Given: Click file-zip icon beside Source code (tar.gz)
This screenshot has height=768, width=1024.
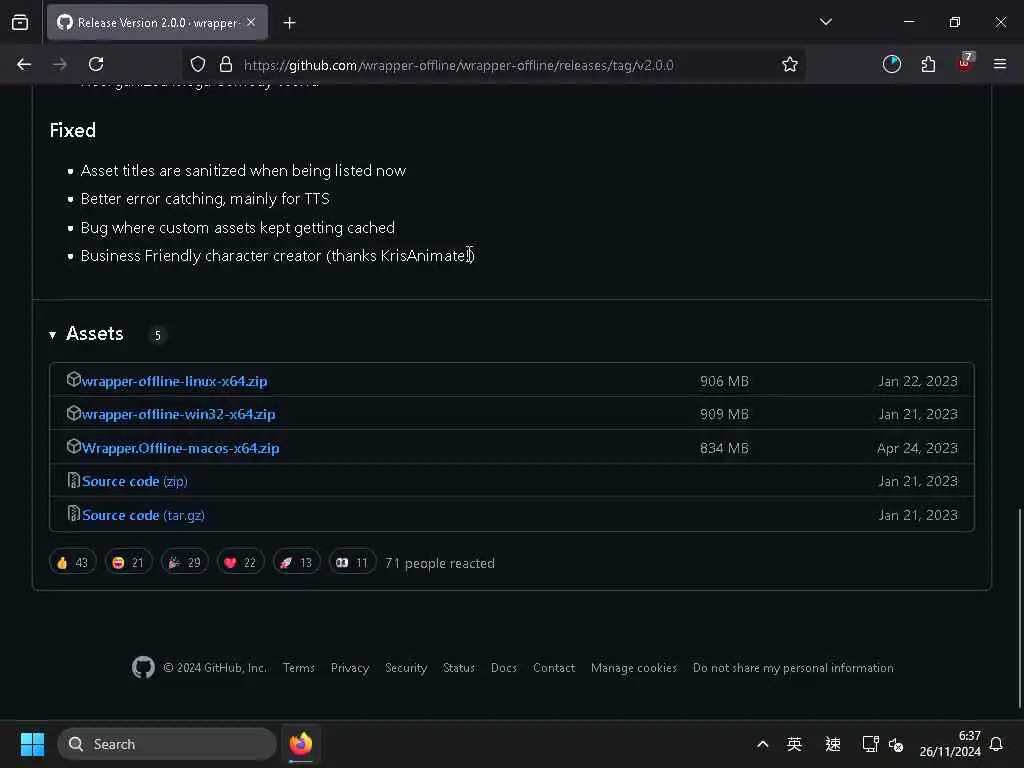Looking at the screenshot, I should tap(74, 514).
